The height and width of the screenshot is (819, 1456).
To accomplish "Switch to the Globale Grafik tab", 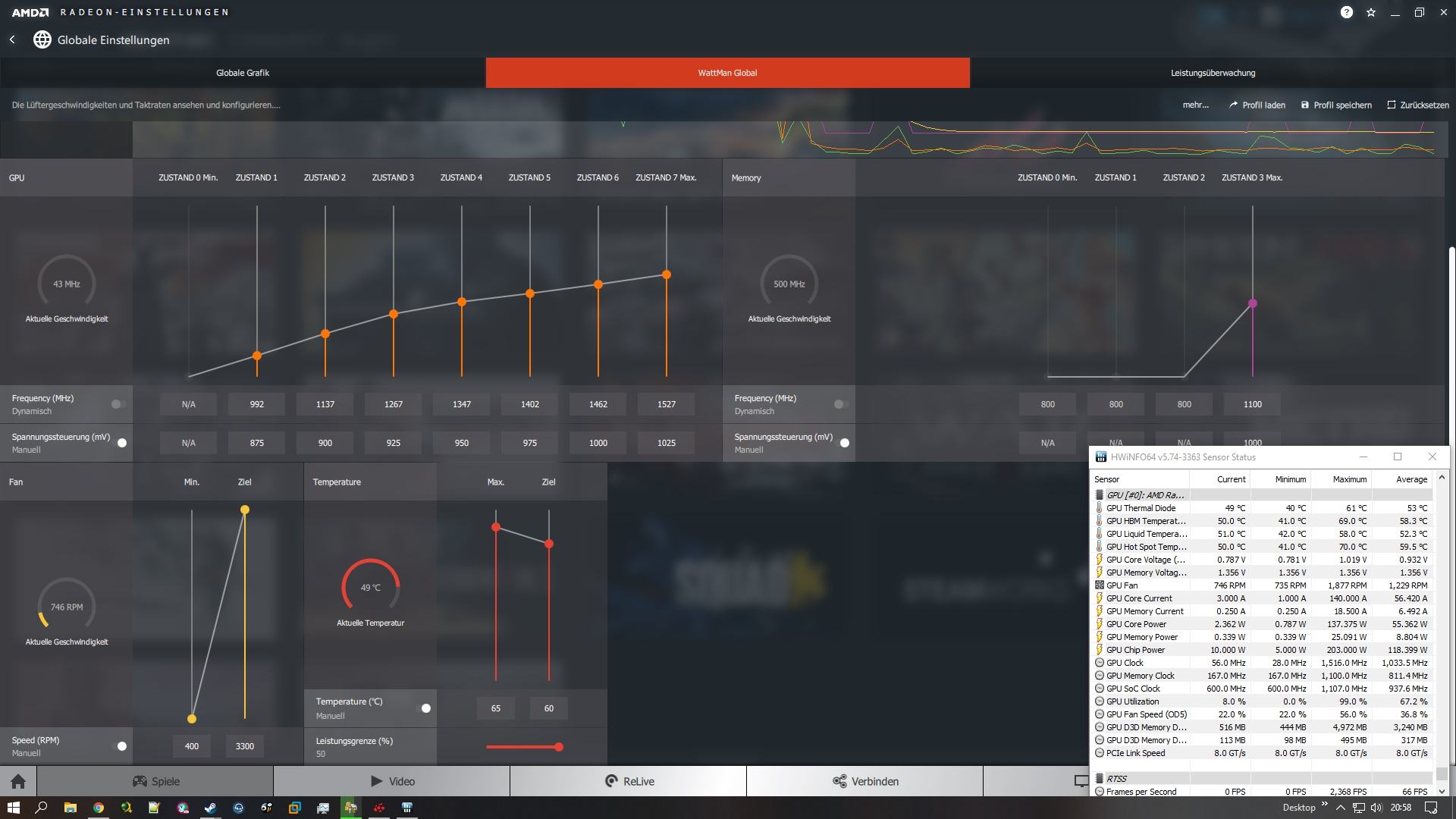I will tap(243, 73).
